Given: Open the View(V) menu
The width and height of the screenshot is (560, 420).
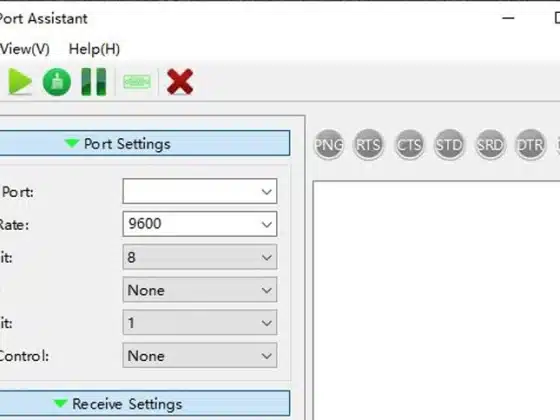Looking at the screenshot, I should click(24, 49).
